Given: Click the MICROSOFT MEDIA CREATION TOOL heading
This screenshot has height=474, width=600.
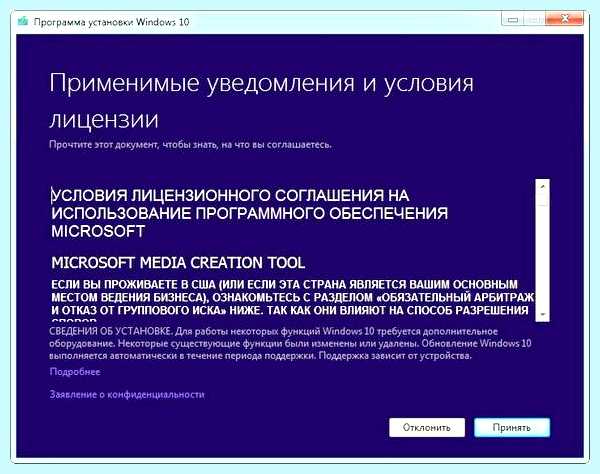Looking at the screenshot, I should pos(178,263).
